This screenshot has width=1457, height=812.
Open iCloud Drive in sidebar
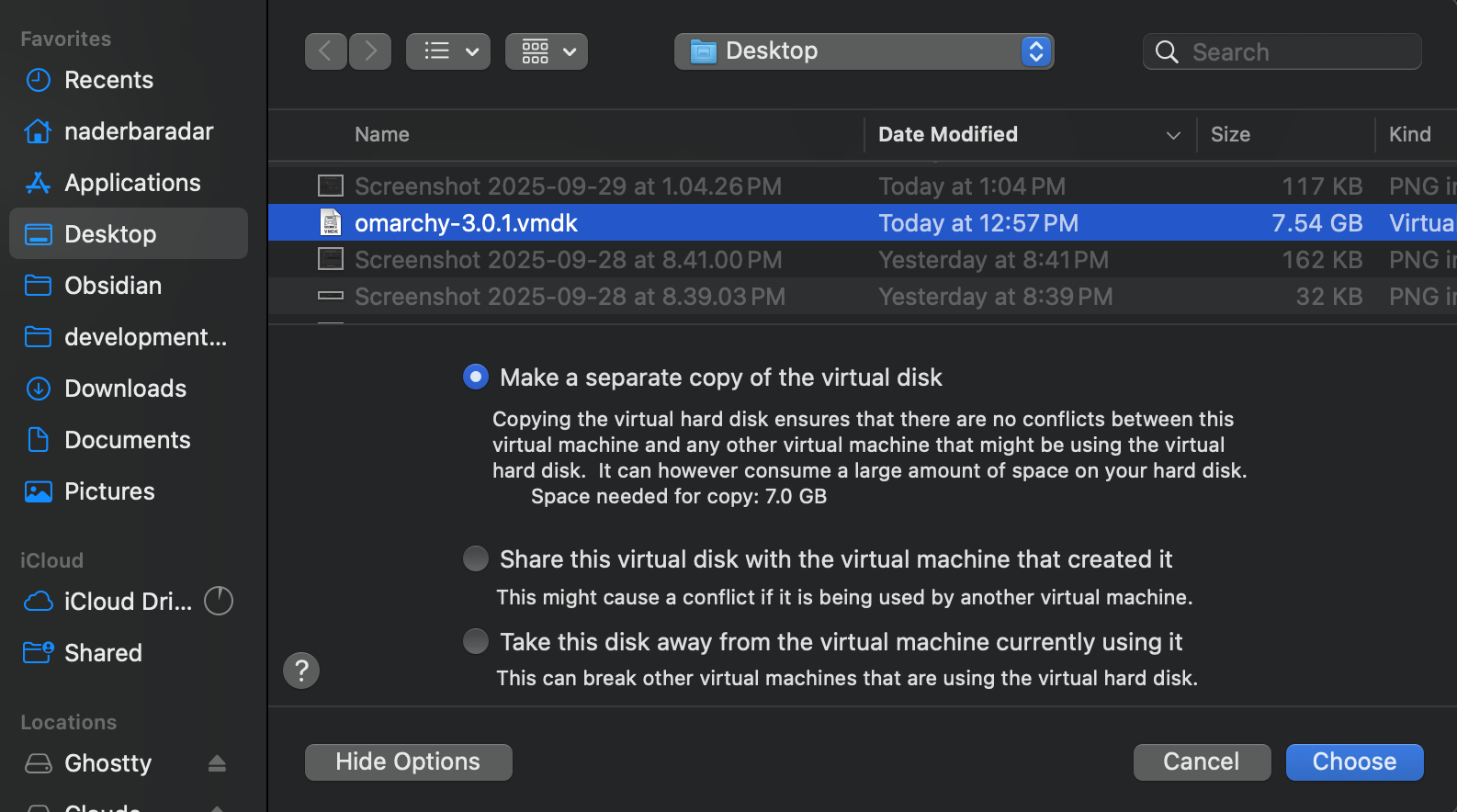coord(127,602)
